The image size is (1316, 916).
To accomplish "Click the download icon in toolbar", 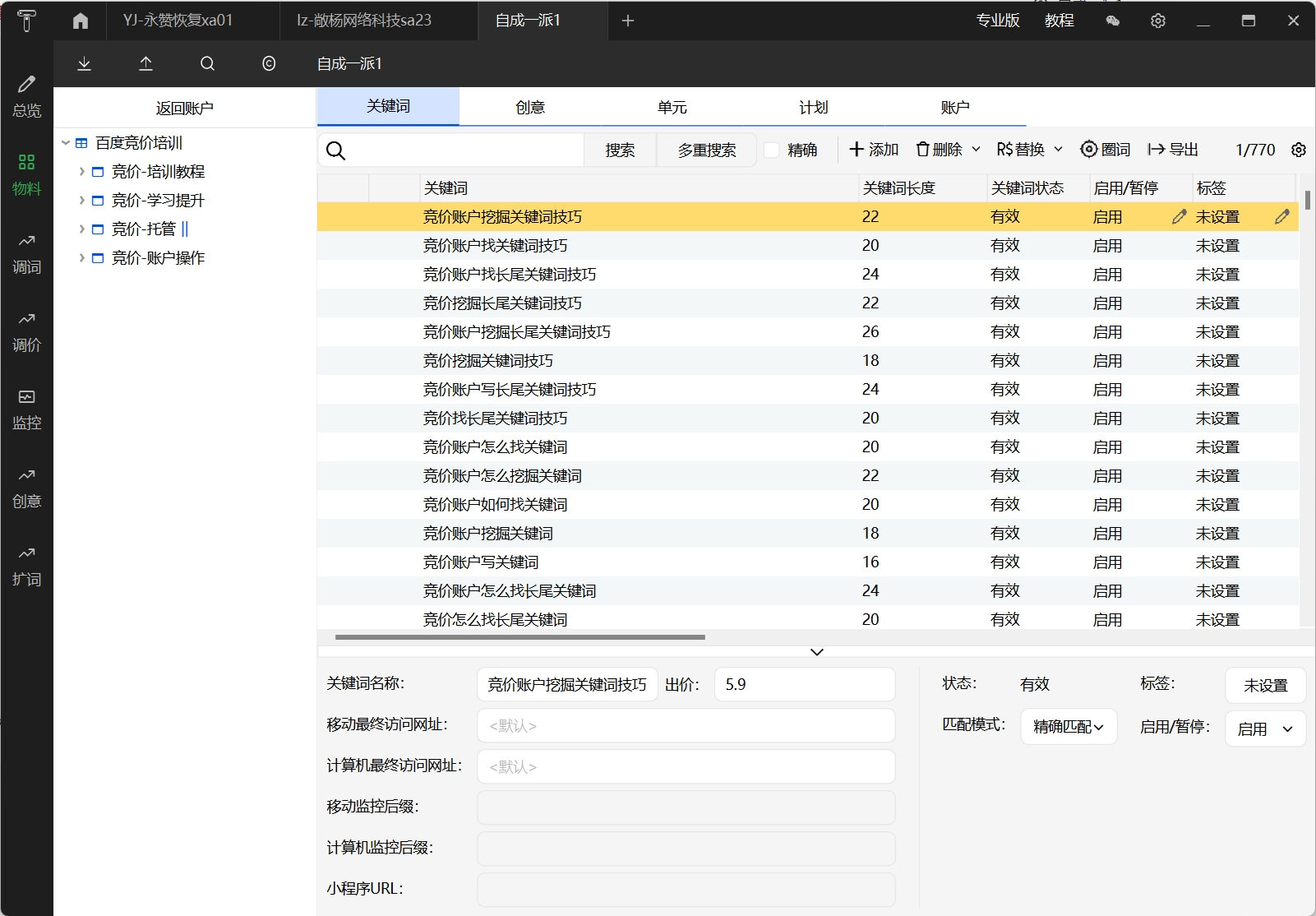I will (84, 63).
